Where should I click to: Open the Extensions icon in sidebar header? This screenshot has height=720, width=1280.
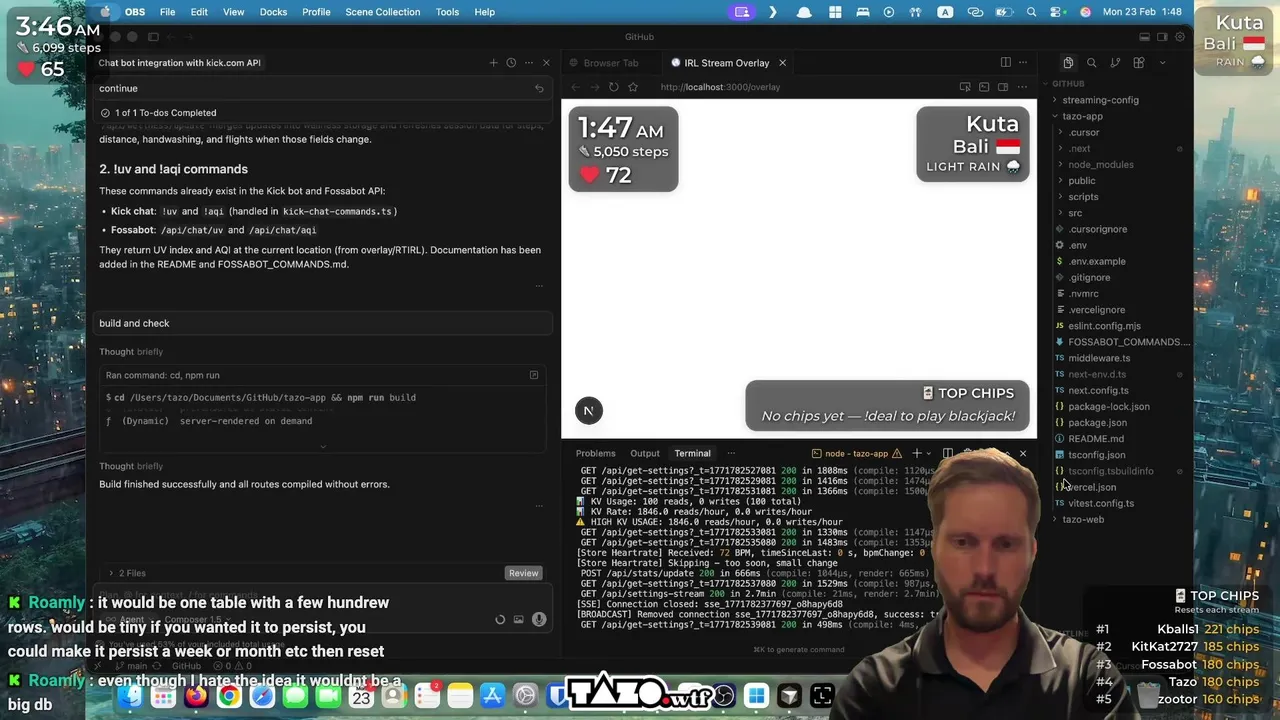(1138, 63)
